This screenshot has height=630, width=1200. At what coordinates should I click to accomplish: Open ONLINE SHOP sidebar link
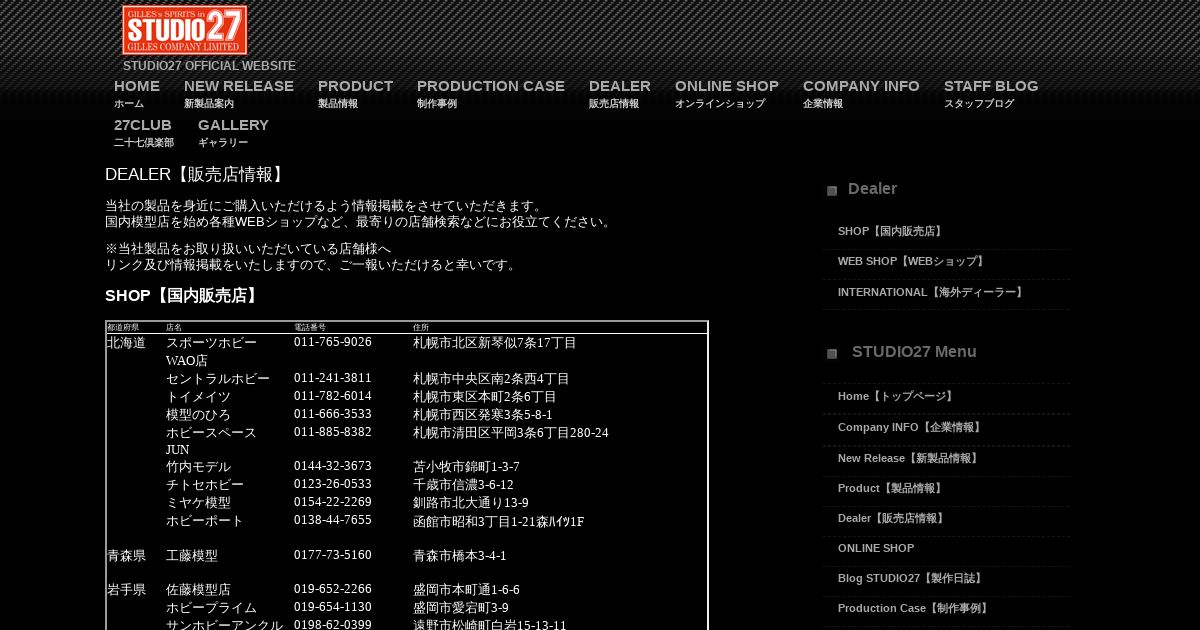pos(876,548)
